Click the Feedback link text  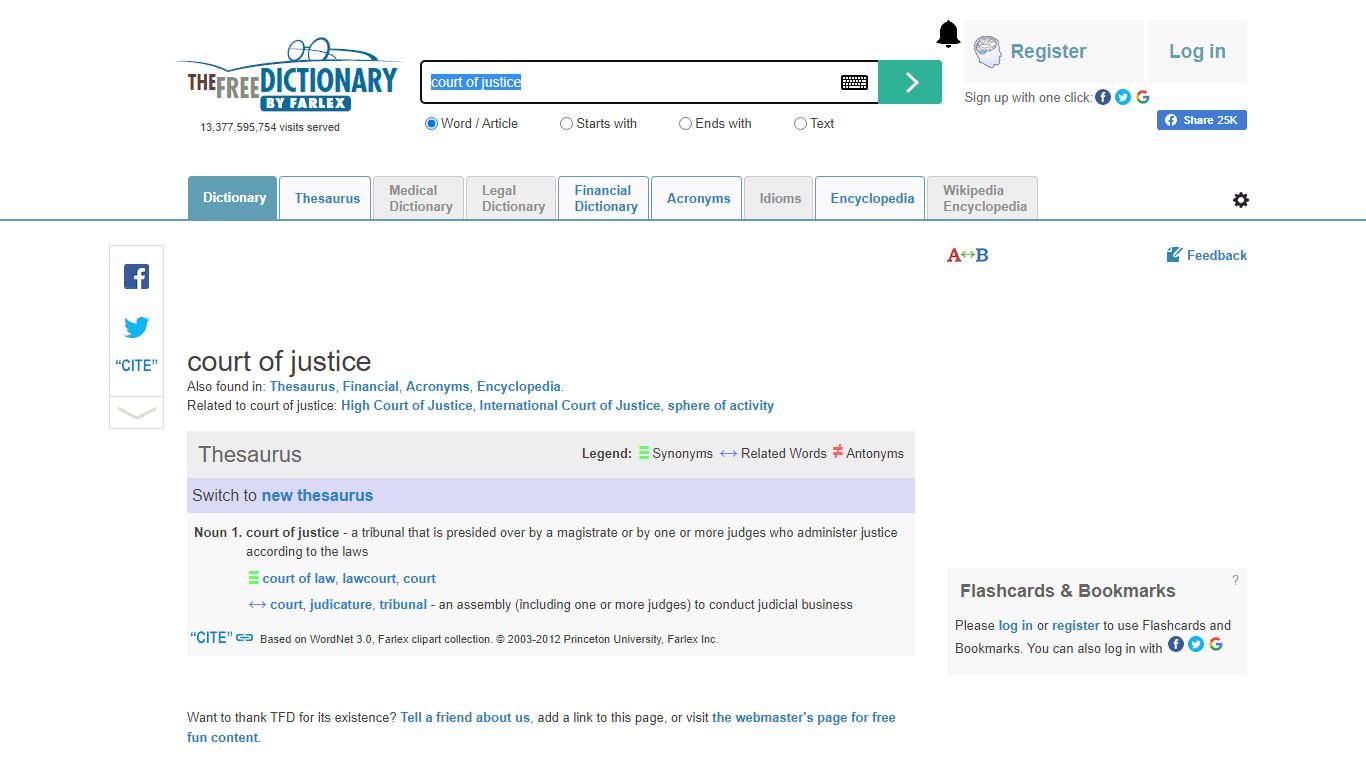click(1217, 255)
